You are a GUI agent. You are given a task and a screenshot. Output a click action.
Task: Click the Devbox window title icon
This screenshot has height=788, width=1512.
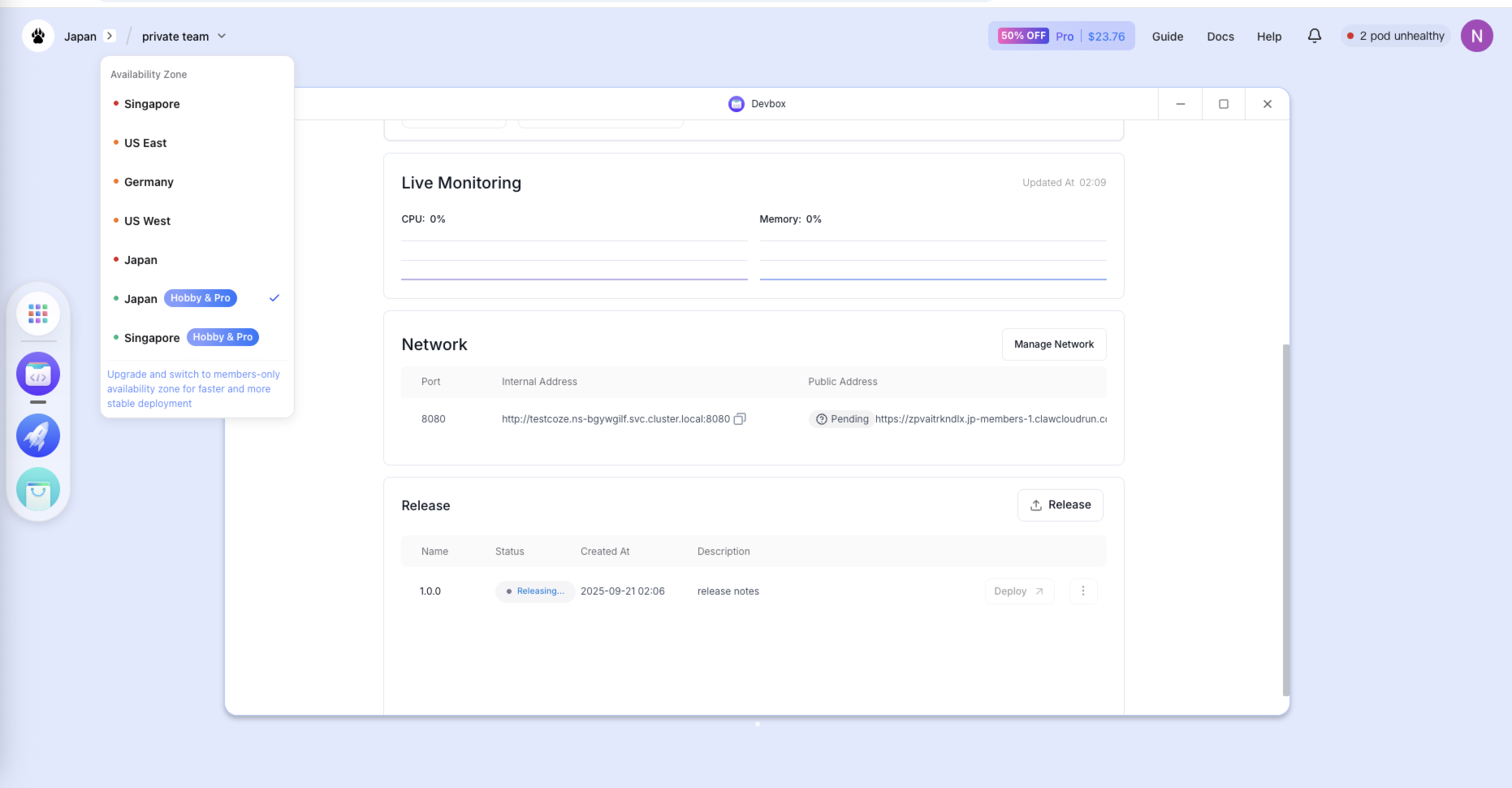point(737,104)
